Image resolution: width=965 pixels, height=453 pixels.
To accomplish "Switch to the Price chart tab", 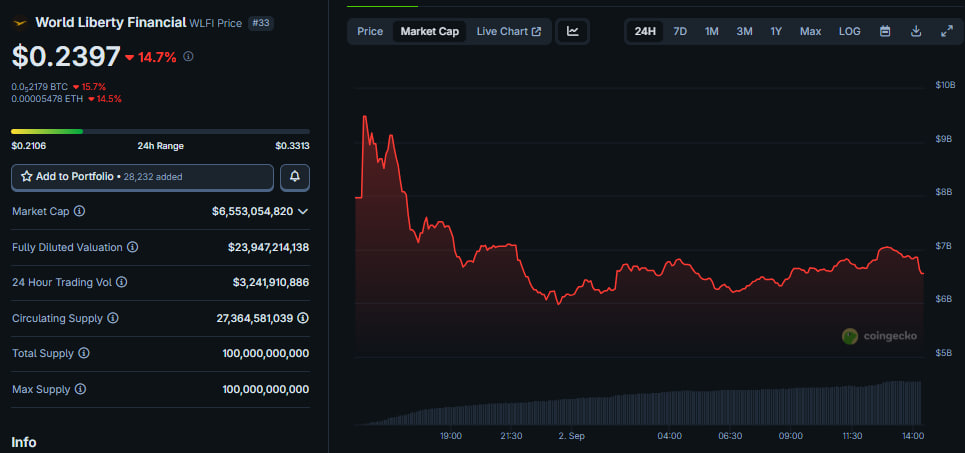I will [370, 31].
